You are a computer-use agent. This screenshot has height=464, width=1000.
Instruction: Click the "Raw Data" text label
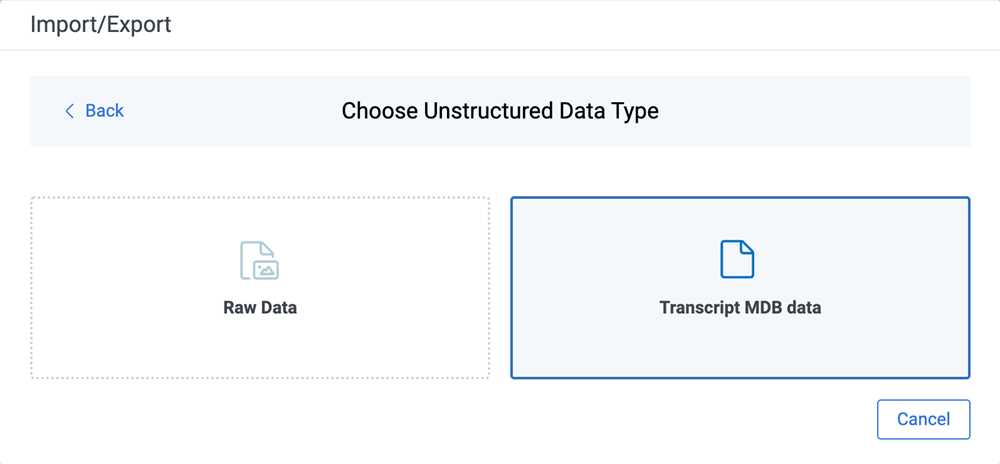(x=260, y=308)
